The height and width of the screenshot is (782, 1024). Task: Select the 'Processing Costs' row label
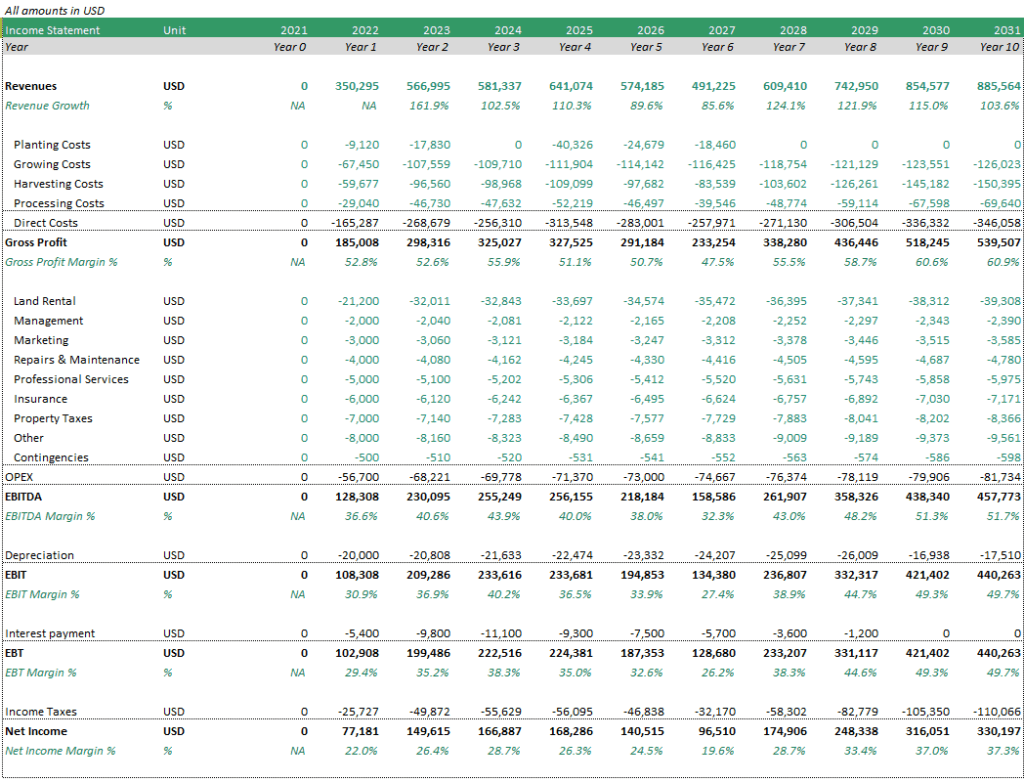(59, 204)
